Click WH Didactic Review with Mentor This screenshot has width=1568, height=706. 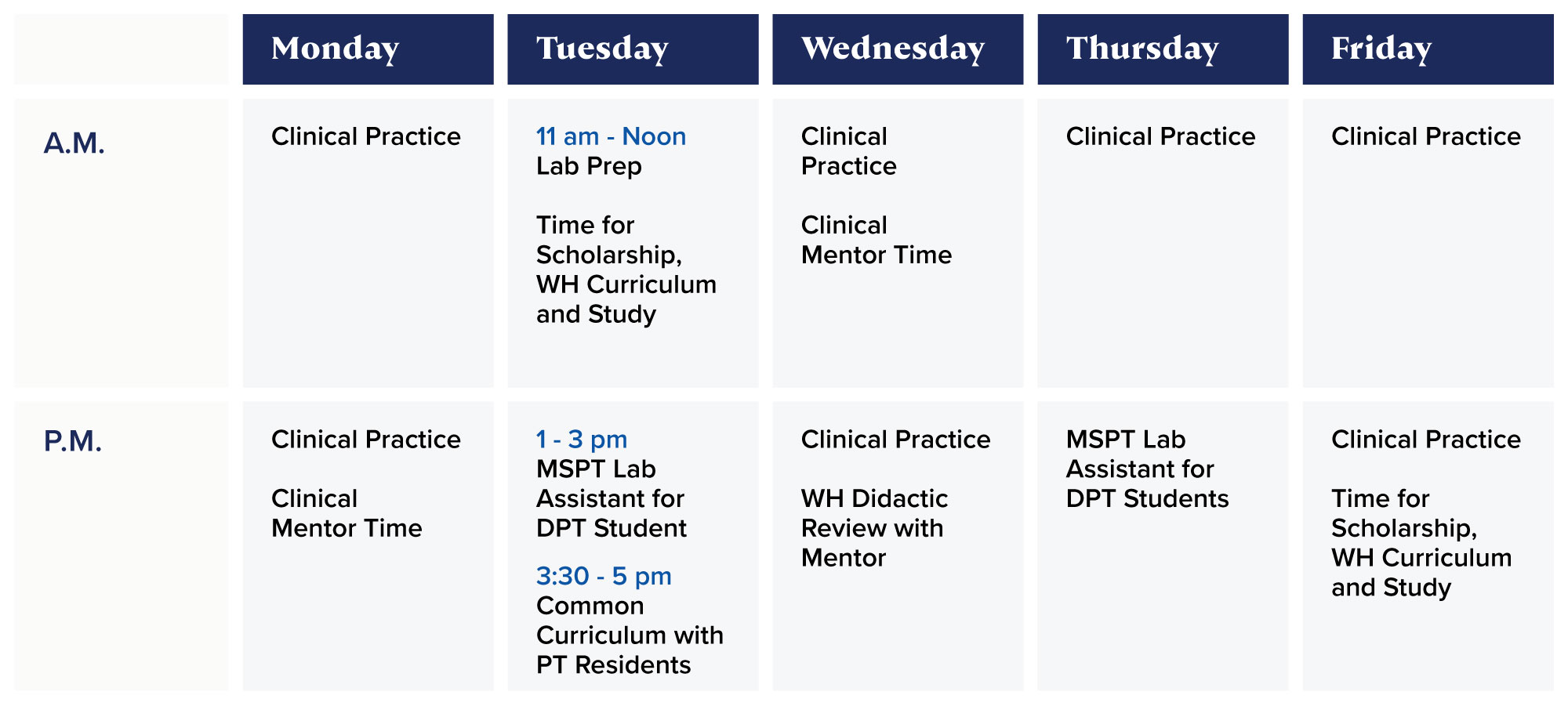874,528
